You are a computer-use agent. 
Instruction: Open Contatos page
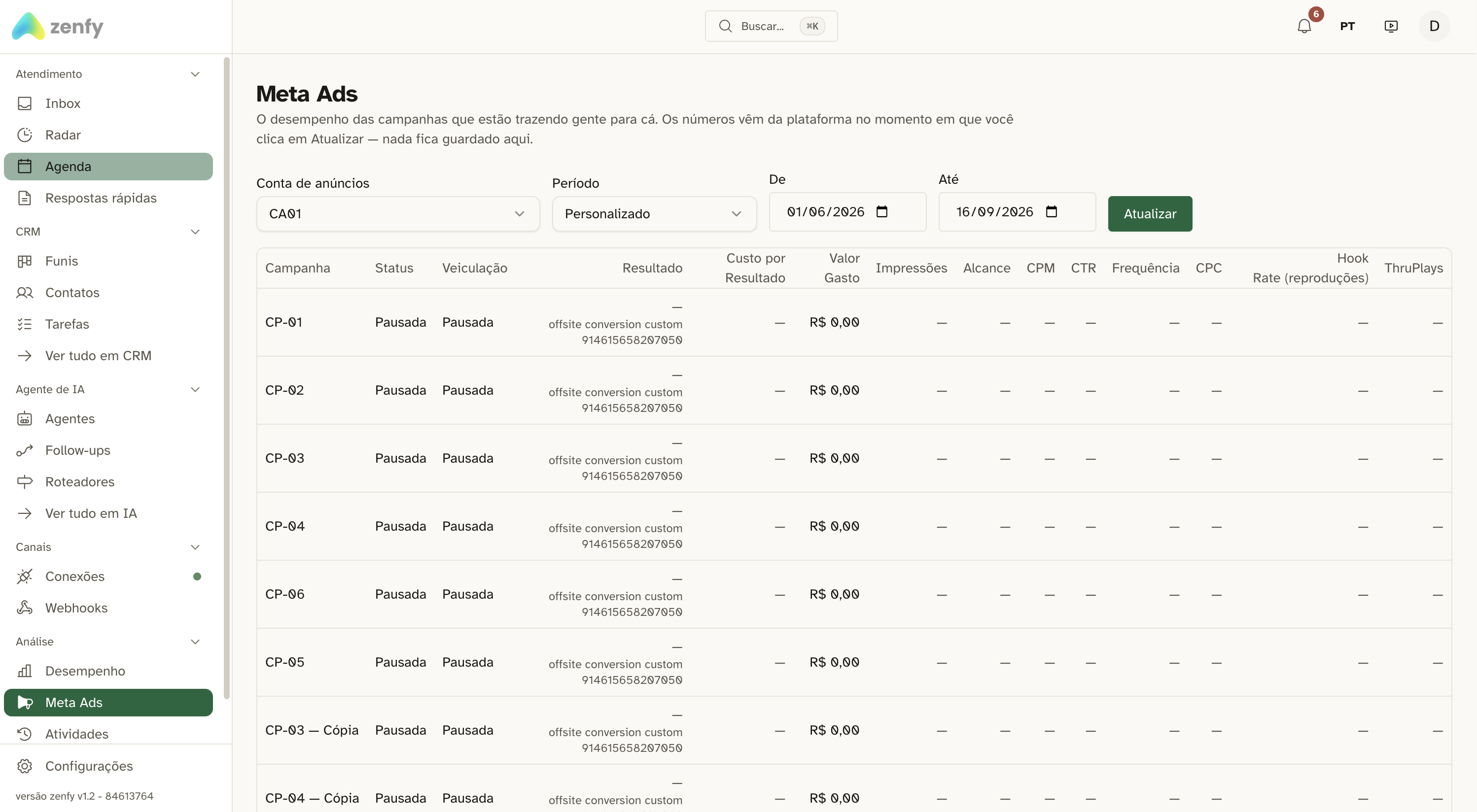point(108,293)
